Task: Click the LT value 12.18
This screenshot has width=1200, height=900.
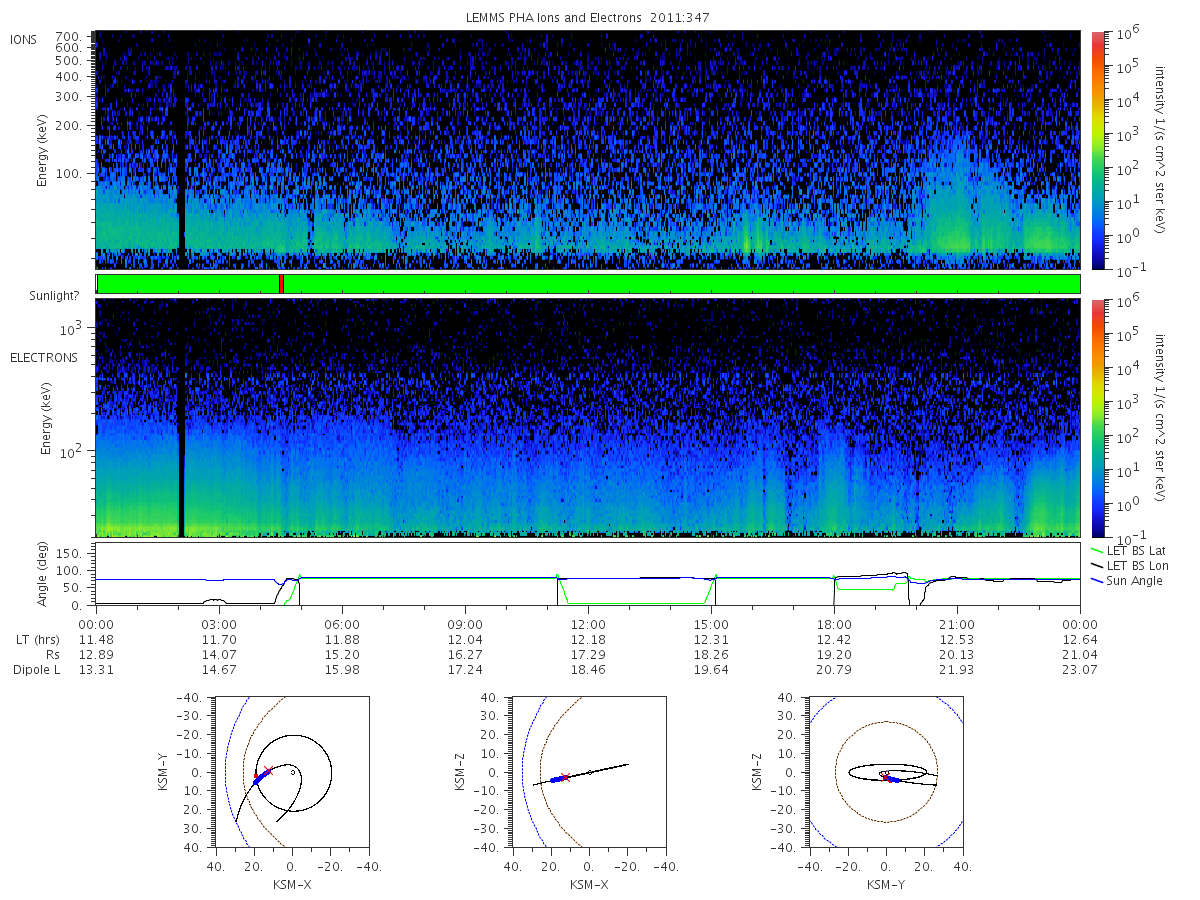Action: (x=588, y=639)
